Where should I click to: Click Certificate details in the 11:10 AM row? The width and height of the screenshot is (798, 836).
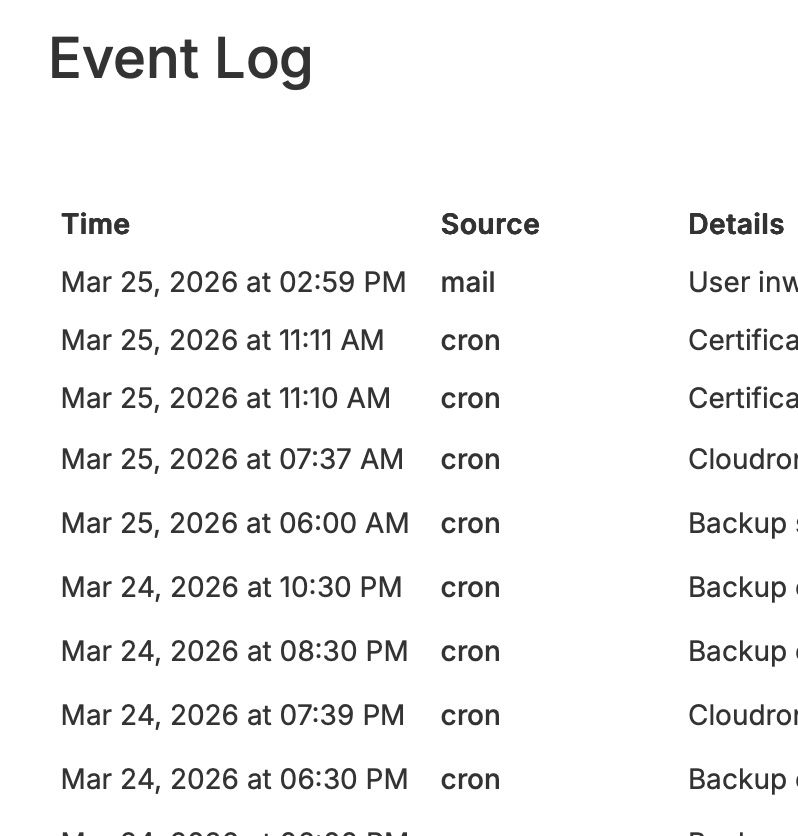(x=742, y=399)
